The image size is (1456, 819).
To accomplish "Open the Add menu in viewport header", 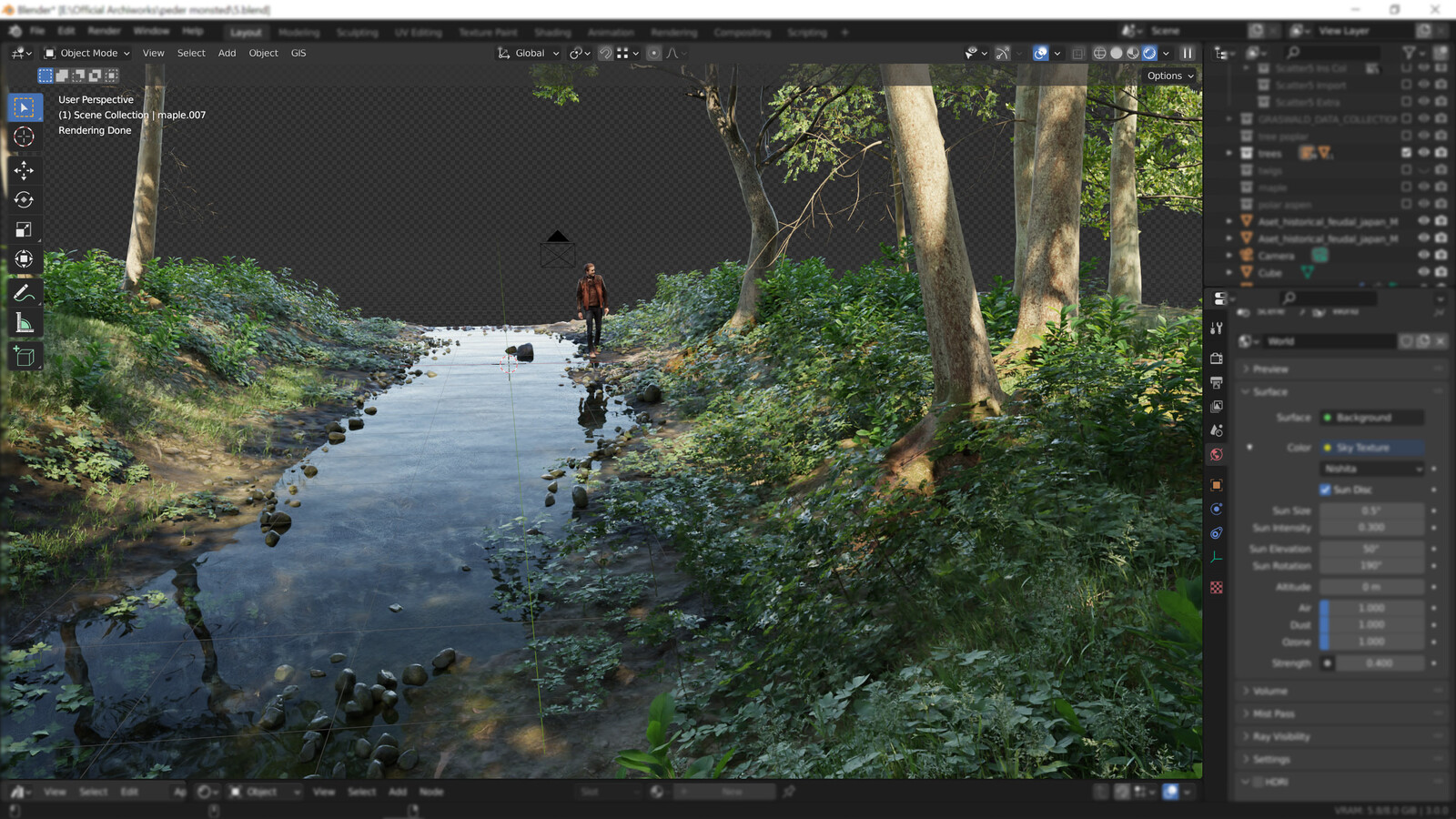I will [227, 53].
